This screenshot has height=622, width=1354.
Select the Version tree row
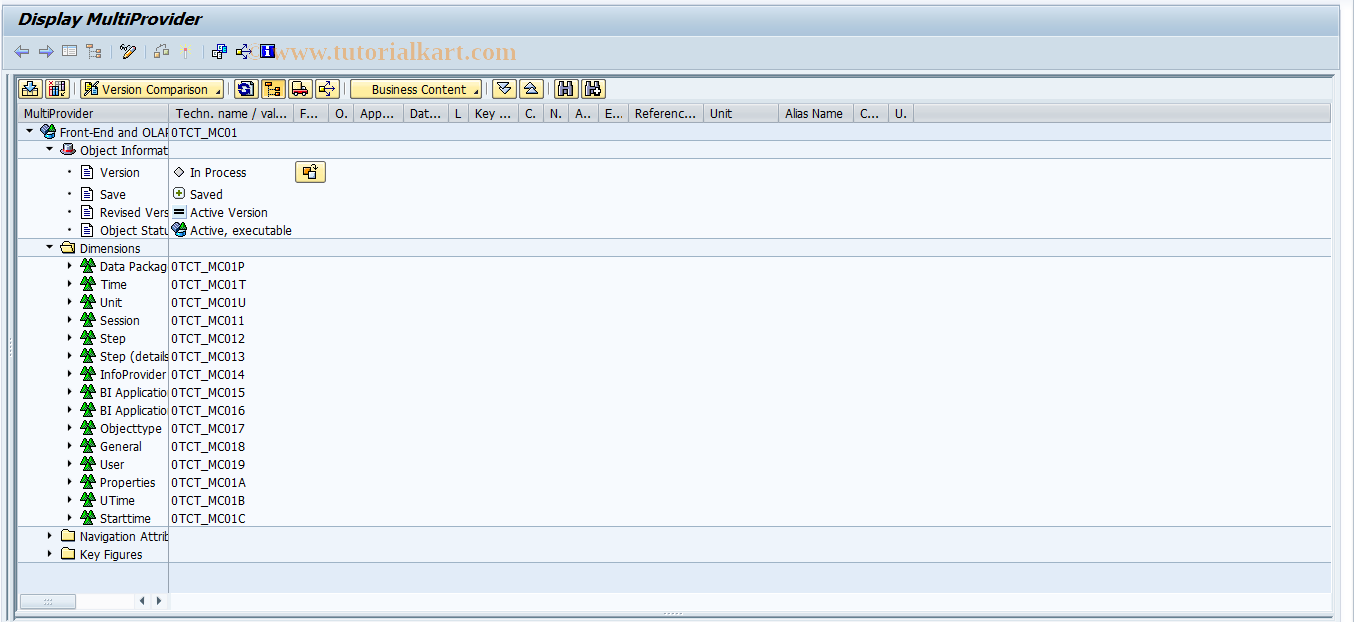pyautogui.click(x=120, y=172)
